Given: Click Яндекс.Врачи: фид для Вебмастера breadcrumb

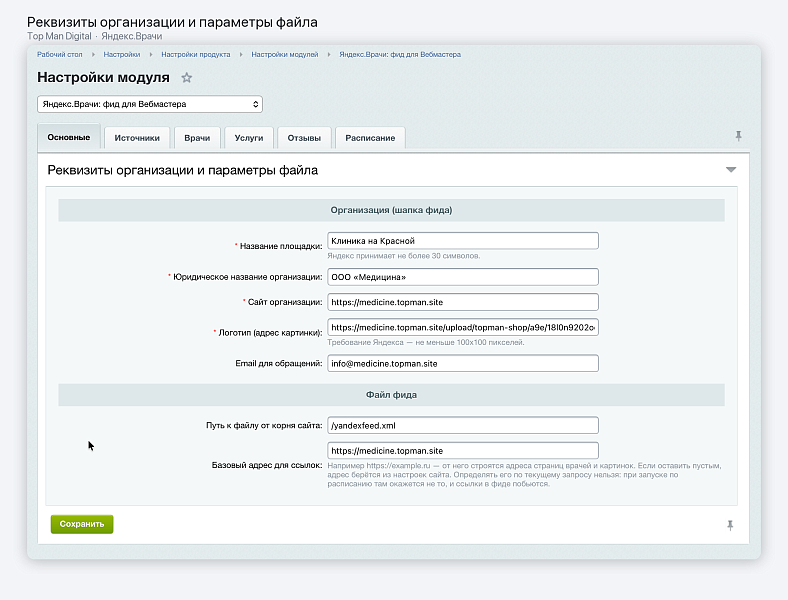Looking at the screenshot, I should click(400, 54).
